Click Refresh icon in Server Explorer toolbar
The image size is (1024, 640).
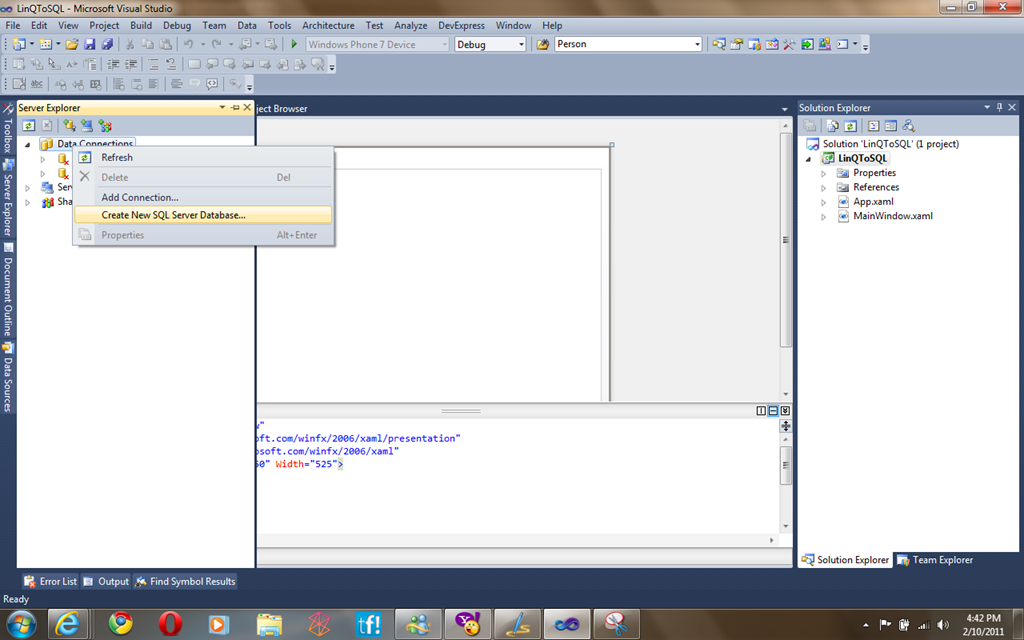(29, 125)
